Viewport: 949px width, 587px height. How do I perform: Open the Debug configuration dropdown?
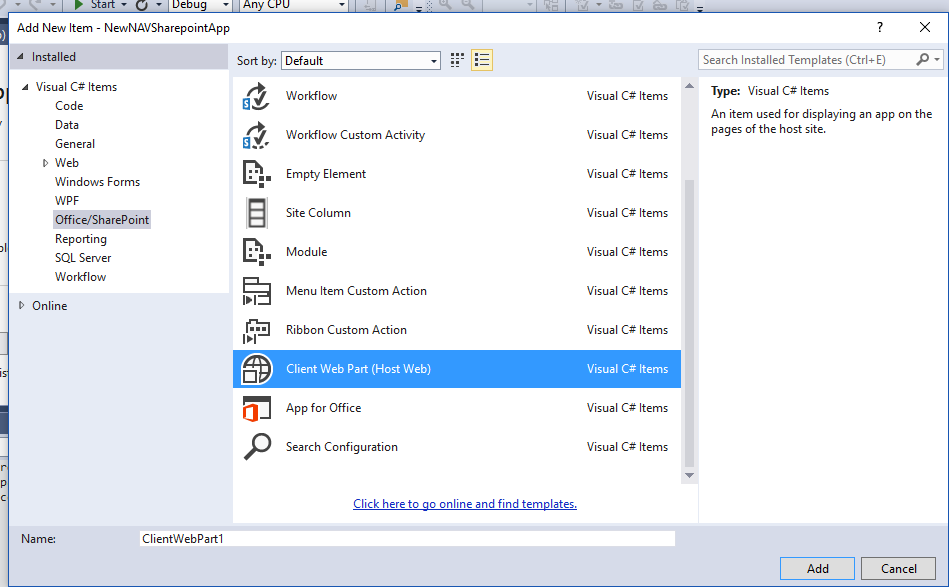tap(200, 5)
